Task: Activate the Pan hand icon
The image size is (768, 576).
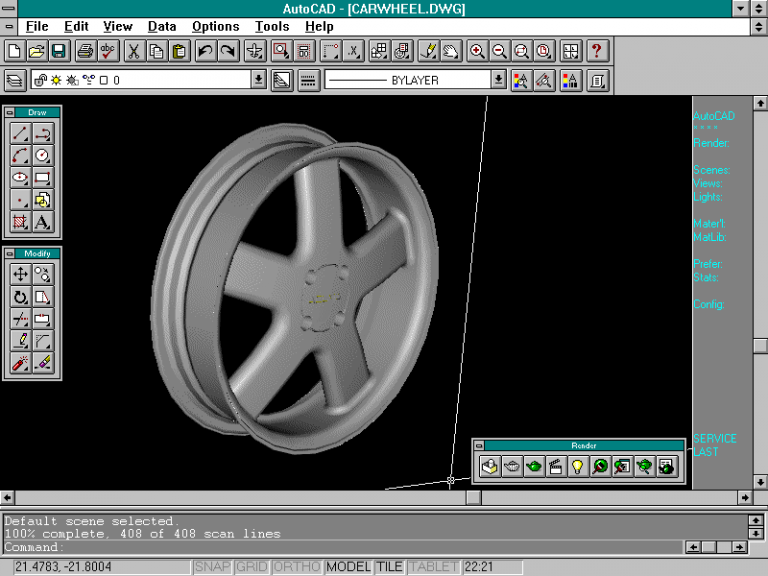Action: tap(451, 51)
